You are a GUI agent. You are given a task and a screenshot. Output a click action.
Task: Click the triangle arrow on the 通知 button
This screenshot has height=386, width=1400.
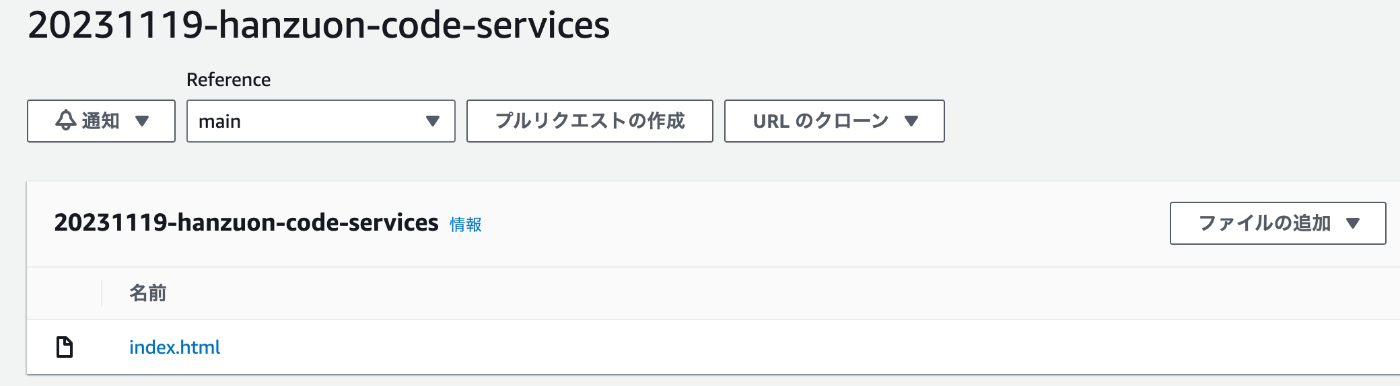tap(141, 121)
